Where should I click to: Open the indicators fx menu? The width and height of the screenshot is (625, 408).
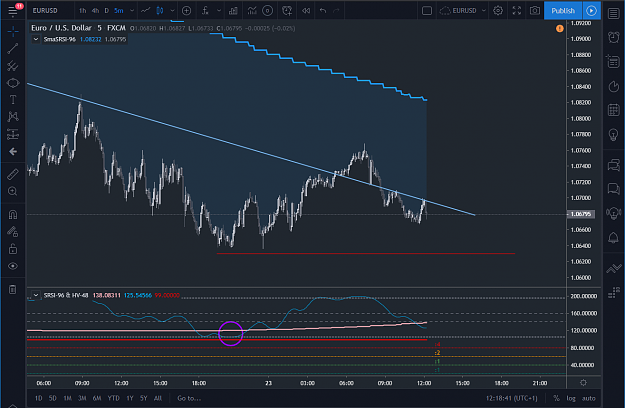pyautogui.click(x=205, y=11)
